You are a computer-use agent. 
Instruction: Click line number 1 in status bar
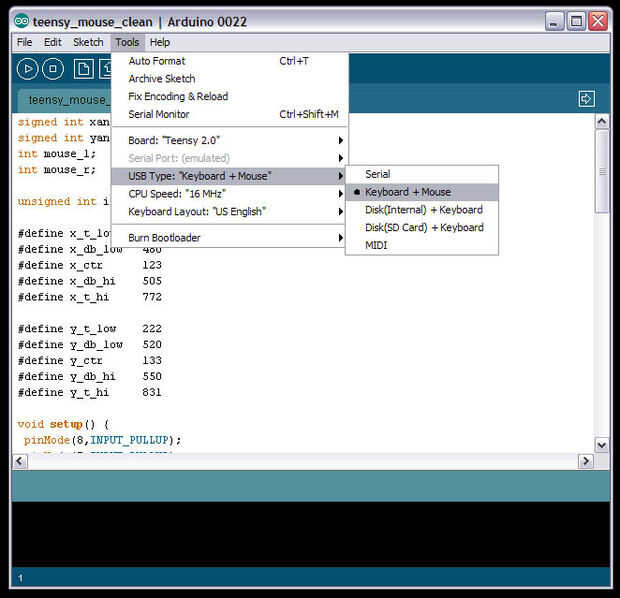(20, 578)
